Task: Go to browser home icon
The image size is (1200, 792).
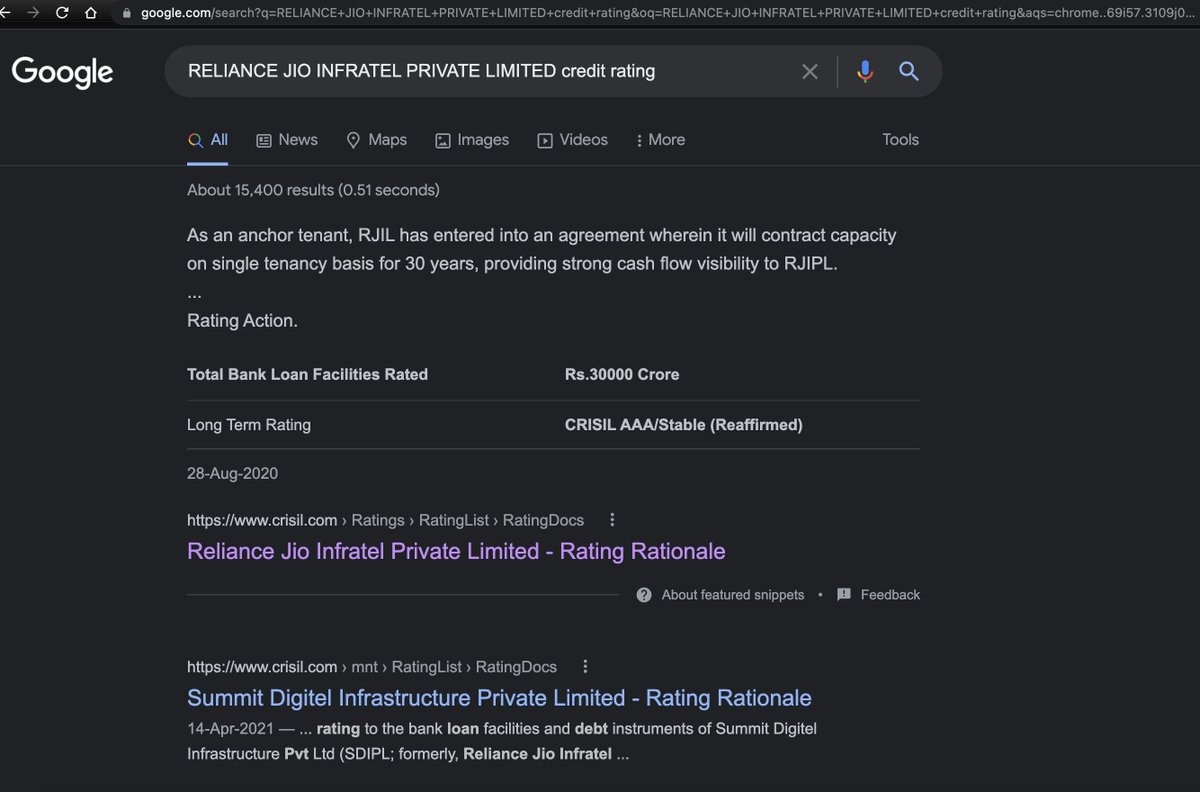Action: [91, 13]
